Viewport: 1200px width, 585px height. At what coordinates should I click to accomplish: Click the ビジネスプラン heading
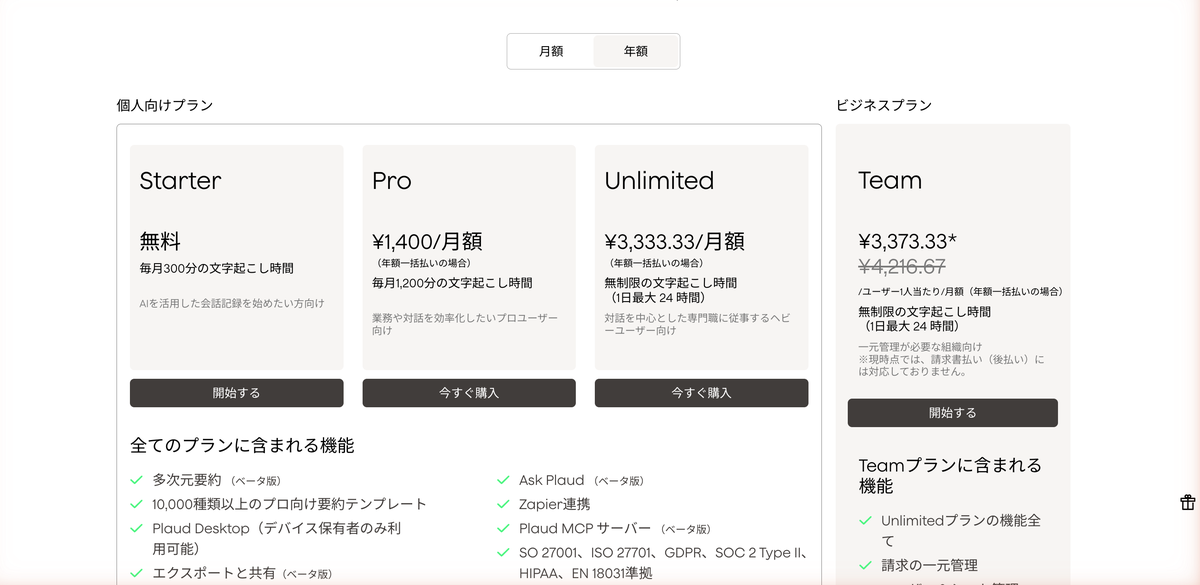(x=884, y=105)
